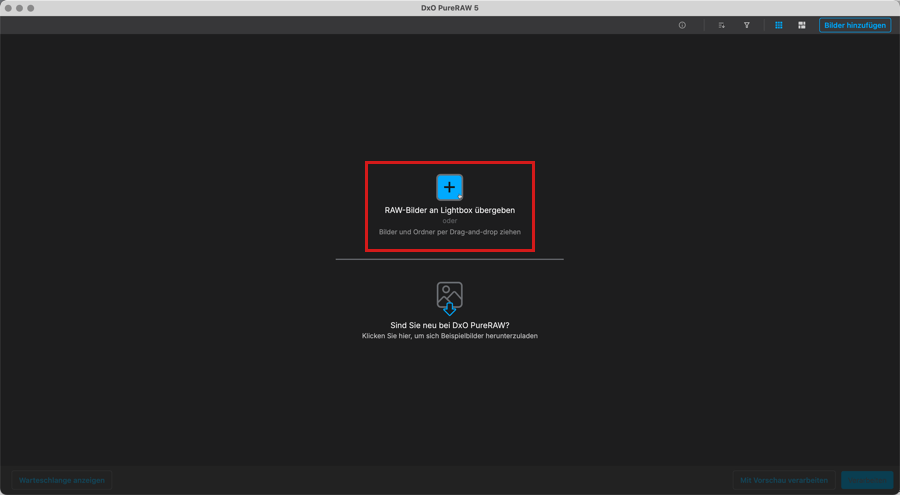Click Mit Vorschau verarbeiten button
Image resolution: width=900 pixels, height=495 pixels.
(784, 480)
